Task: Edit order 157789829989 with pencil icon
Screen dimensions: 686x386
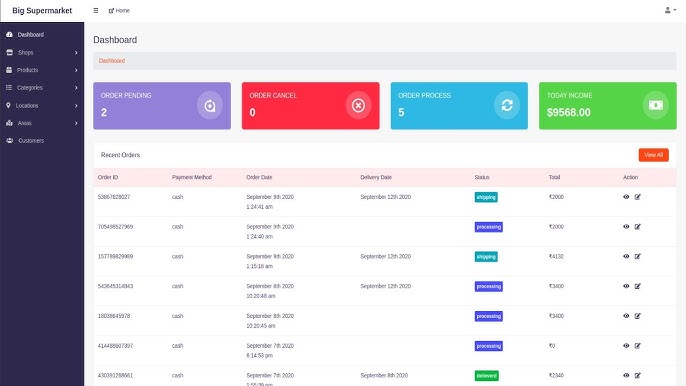Action: click(637, 256)
